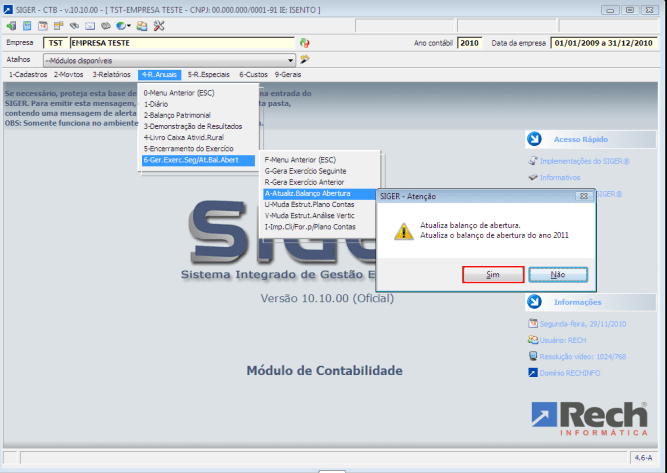The image size is (667, 473).
Task: Confirm with the Sim button
Action: click(493, 274)
